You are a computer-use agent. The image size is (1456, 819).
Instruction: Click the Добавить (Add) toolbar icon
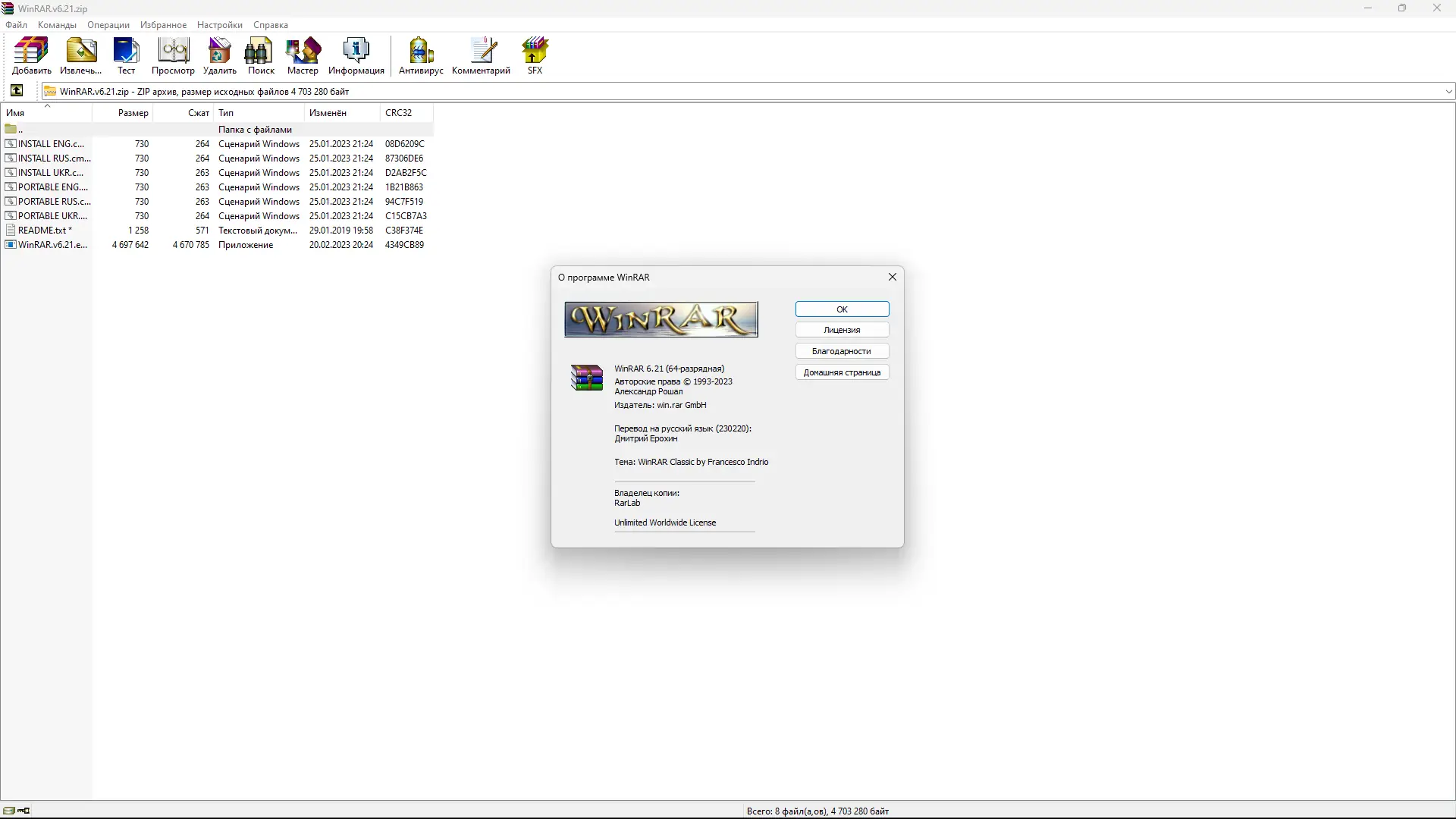31,55
